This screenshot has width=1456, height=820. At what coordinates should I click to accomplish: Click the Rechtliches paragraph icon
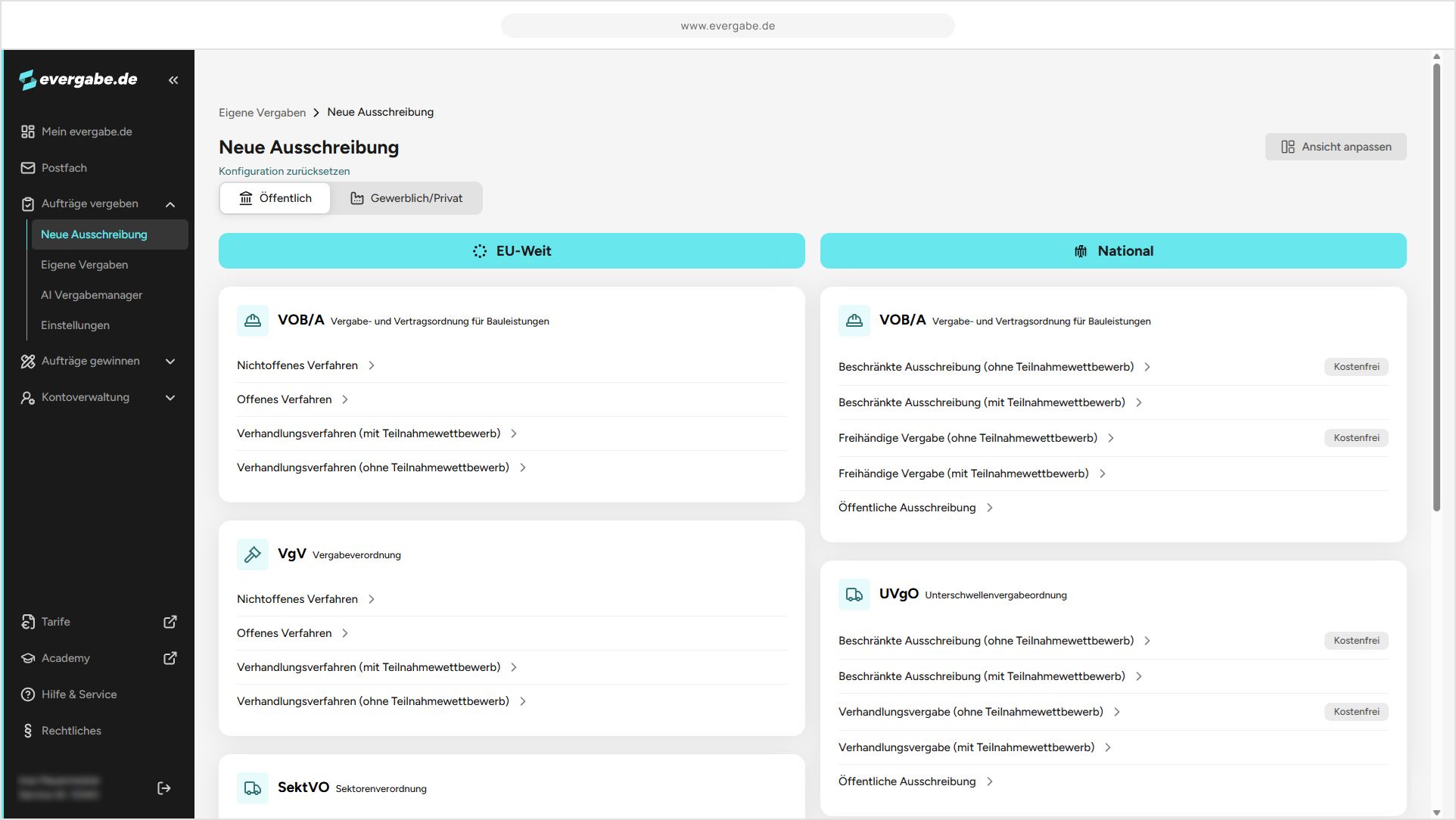click(28, 731)
